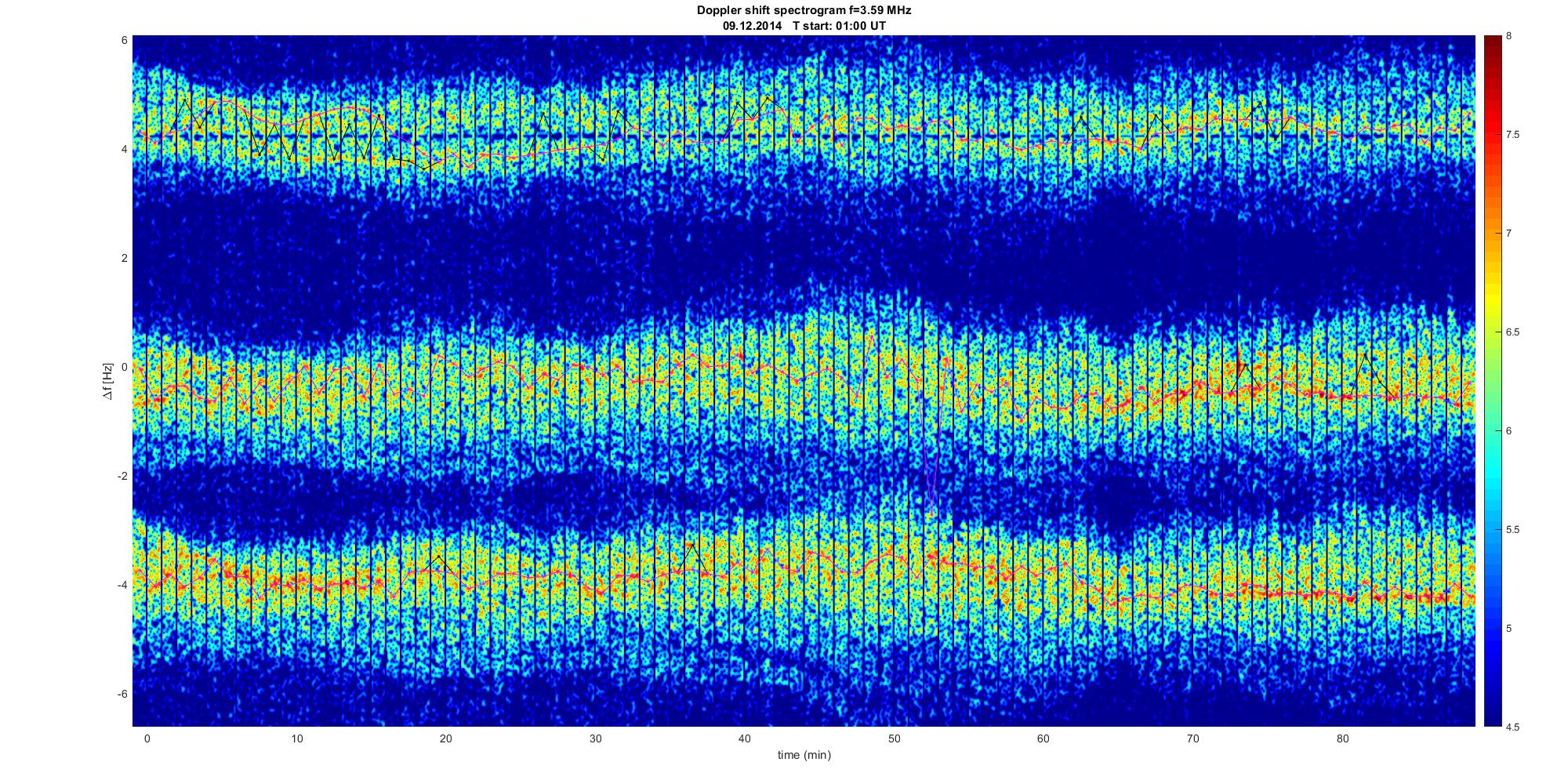Click the x-axis tick label '0'

coord(147,738)
